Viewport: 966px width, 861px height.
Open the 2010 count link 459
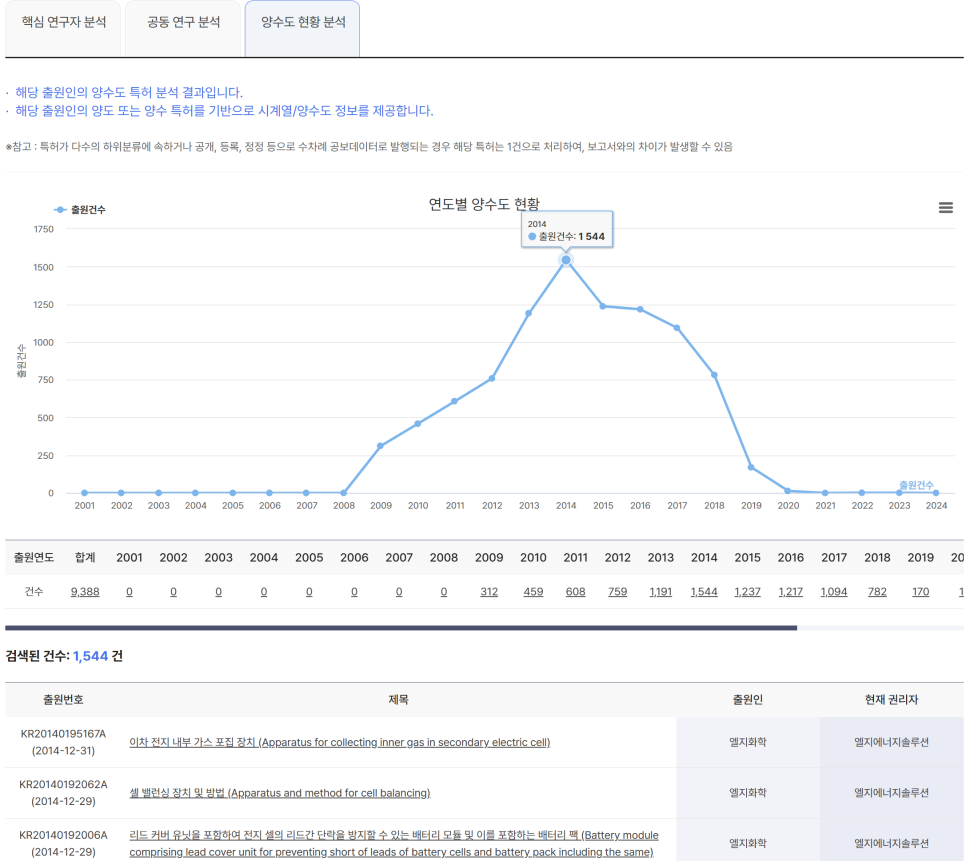click(x=534, y=592)
